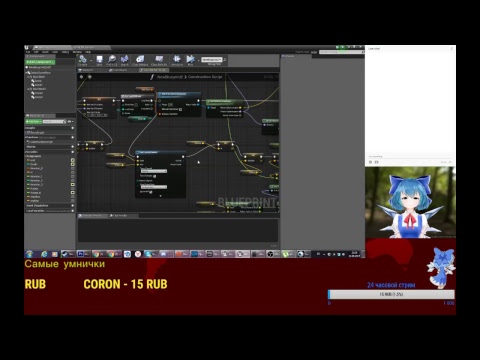Click the emoji icon in the chat window
Image resolution: width=480 pixels, height=360 pixels.
[x=370, y=162]
